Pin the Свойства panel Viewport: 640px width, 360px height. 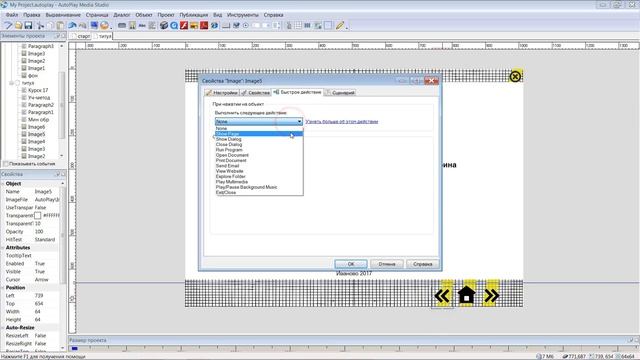(x=57, y=174)
